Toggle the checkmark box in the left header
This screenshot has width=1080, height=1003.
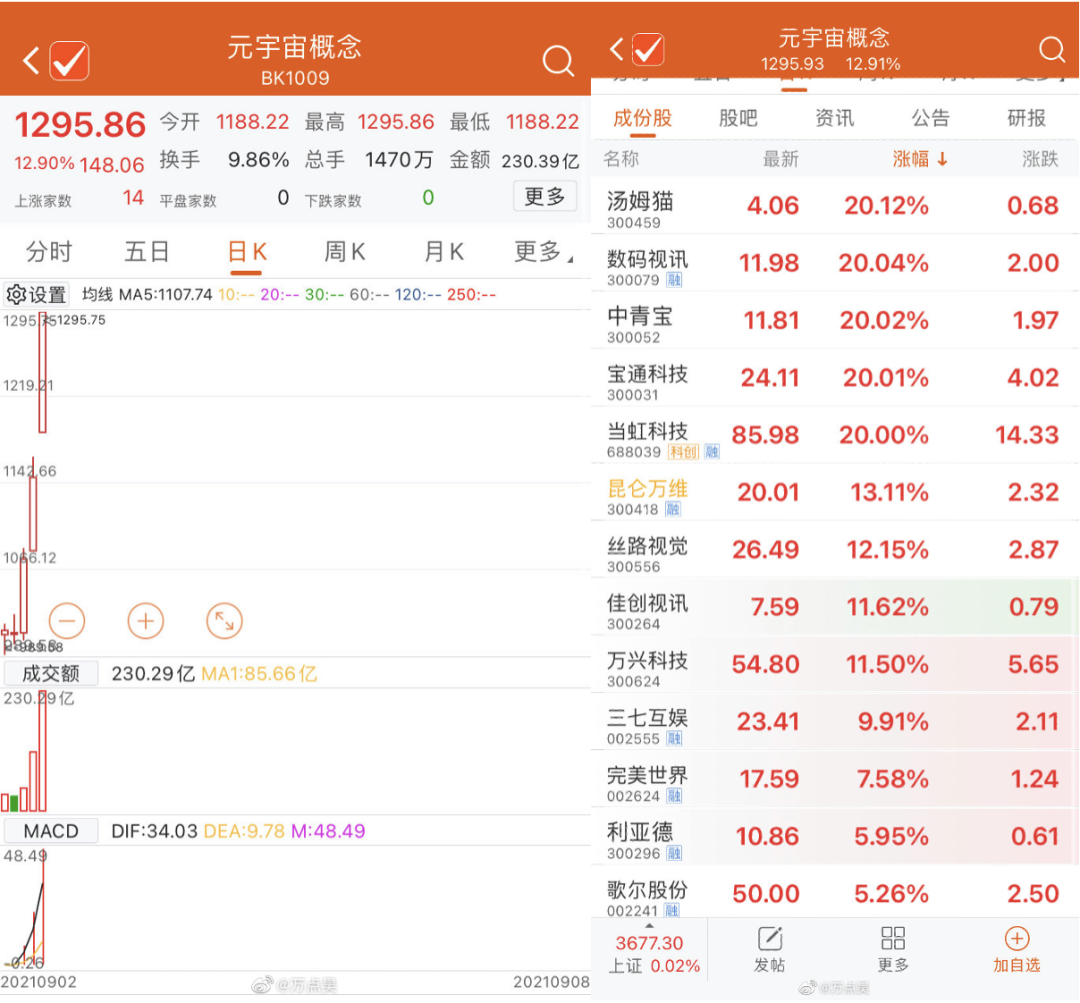click(x=70, y=61)
